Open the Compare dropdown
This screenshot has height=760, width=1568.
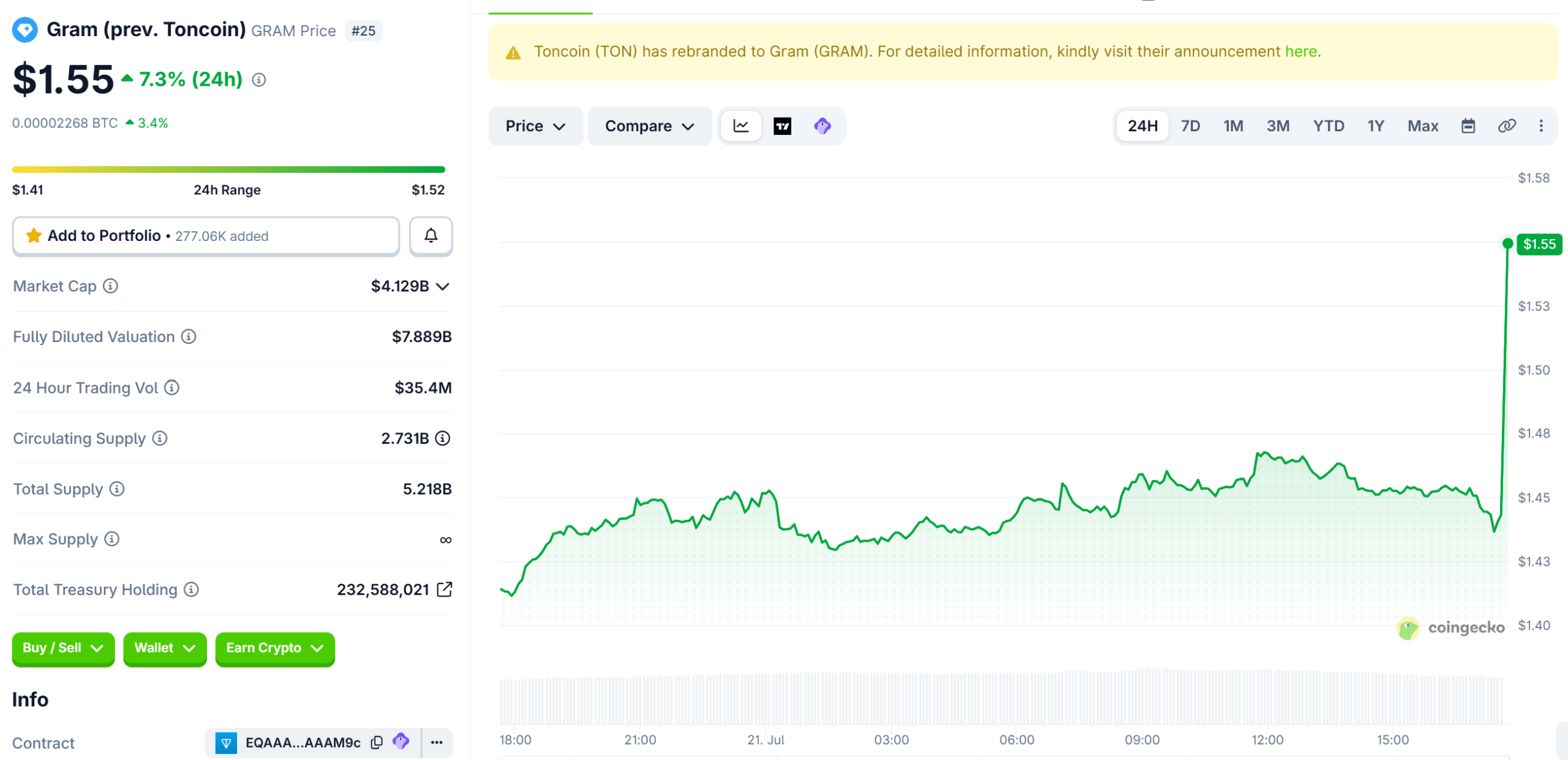(650, 126)
